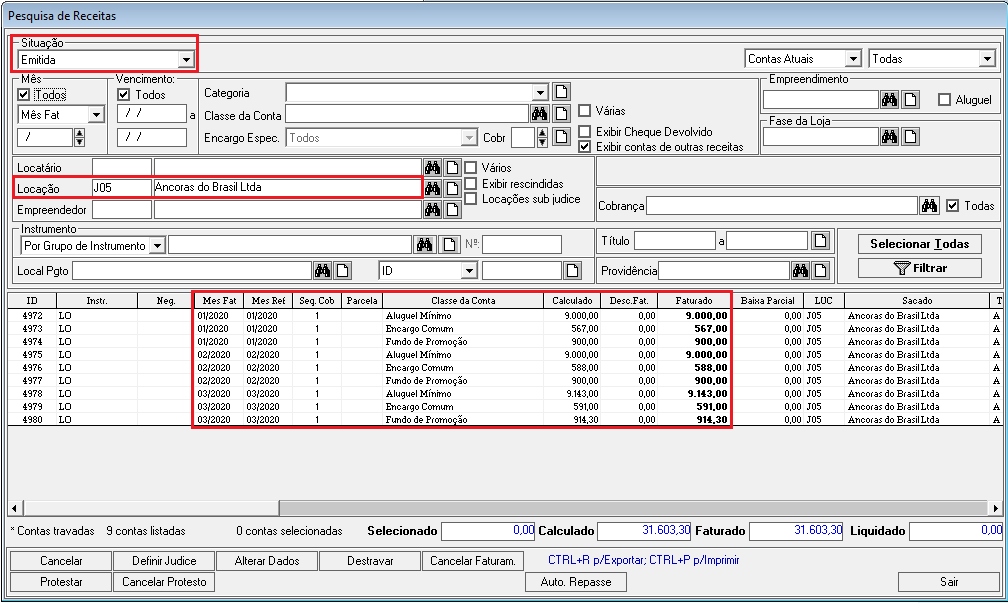Search Locação with binoculars icon
Viewport: 1008px width, 603px height.
click(x=433, y=188)
